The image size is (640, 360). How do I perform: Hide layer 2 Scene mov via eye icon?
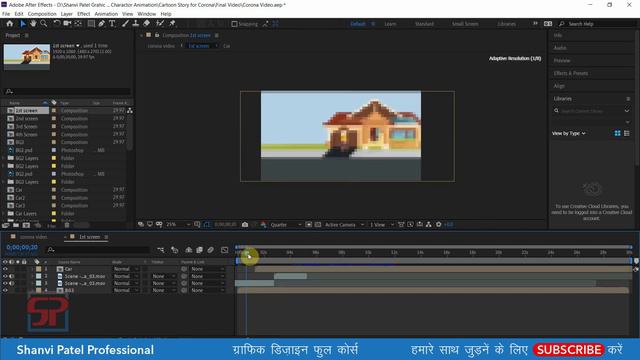tap(5, 276)
